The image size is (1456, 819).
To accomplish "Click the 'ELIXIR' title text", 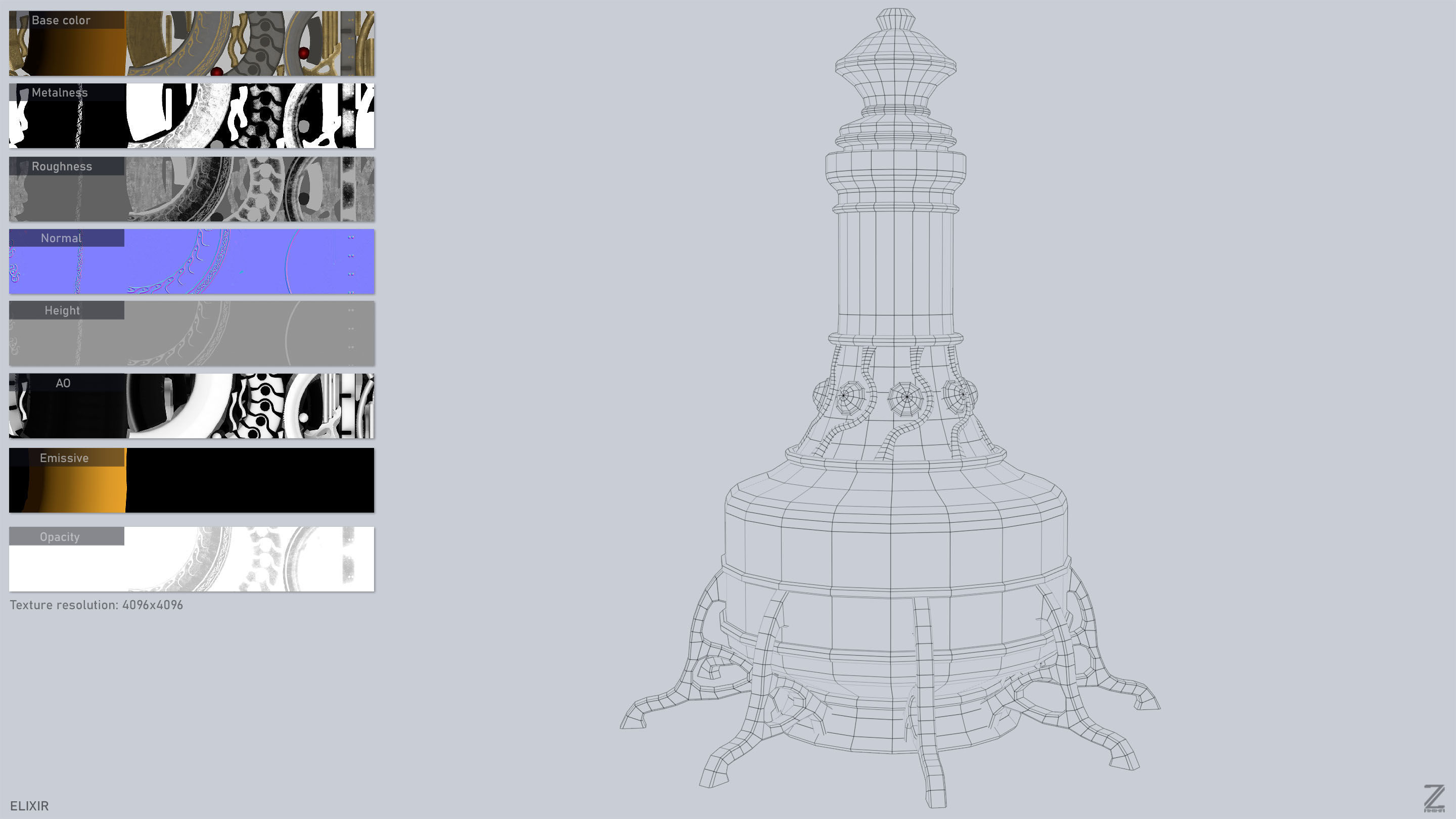I will point(29,806).
